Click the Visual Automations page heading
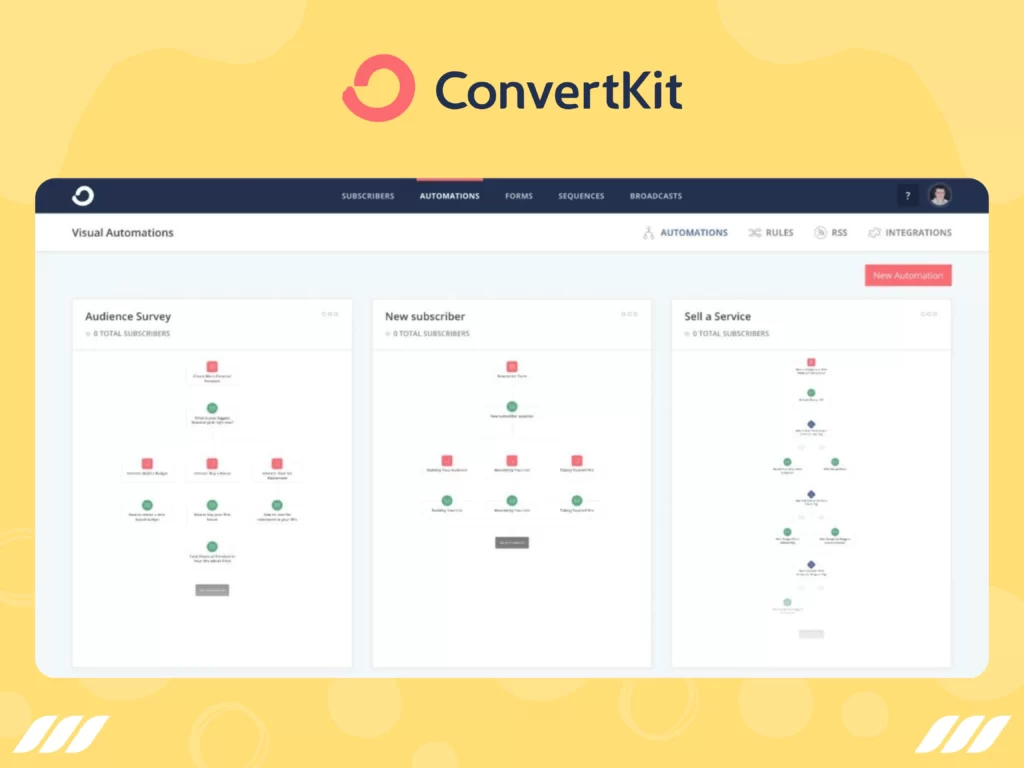The width and height of the screenshot is (1024, 768). 123,232
